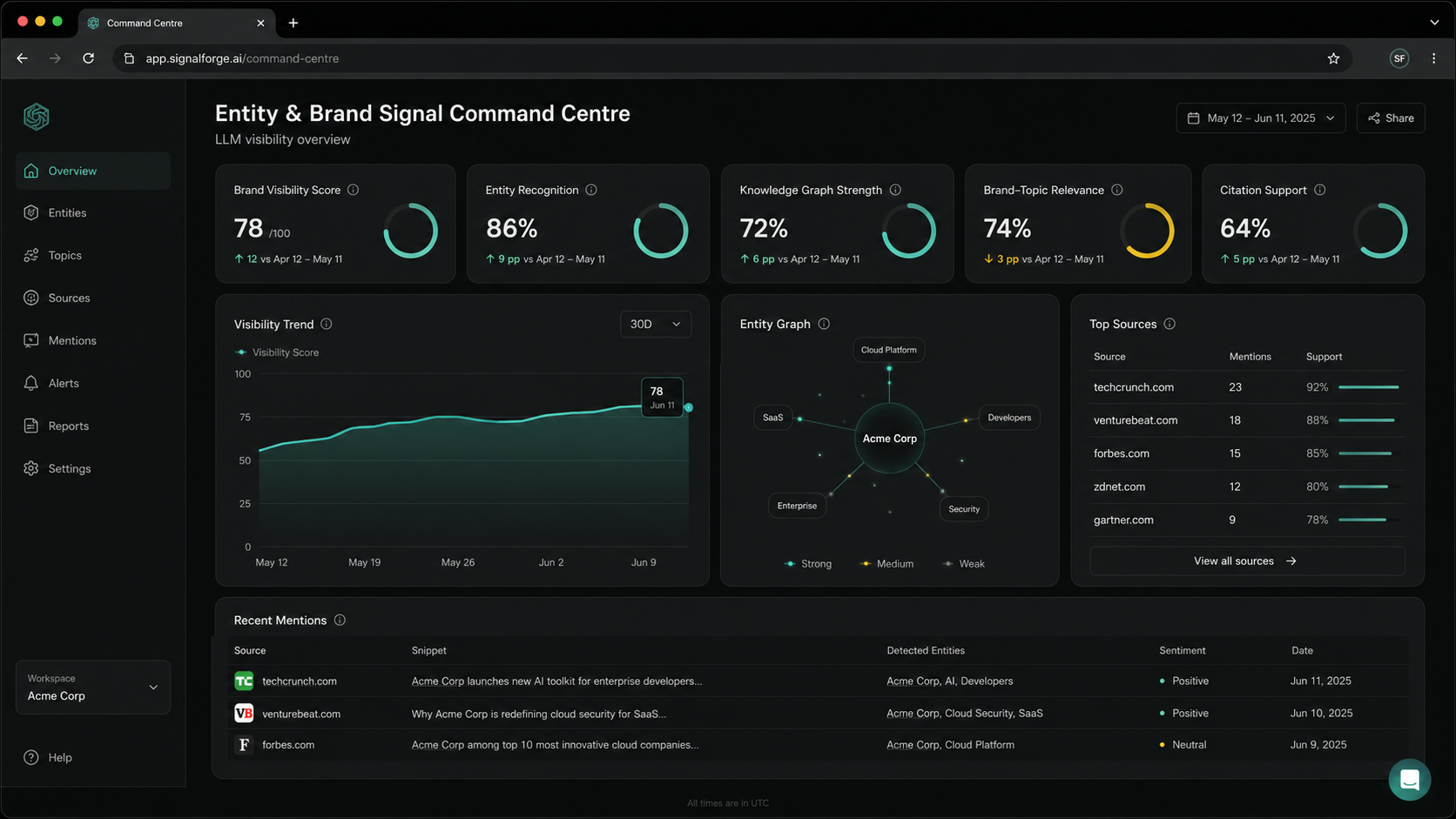The image size is (1456, 819).
Task: Click the SaaS node in Entity Graph
Action: click(772, 418)
